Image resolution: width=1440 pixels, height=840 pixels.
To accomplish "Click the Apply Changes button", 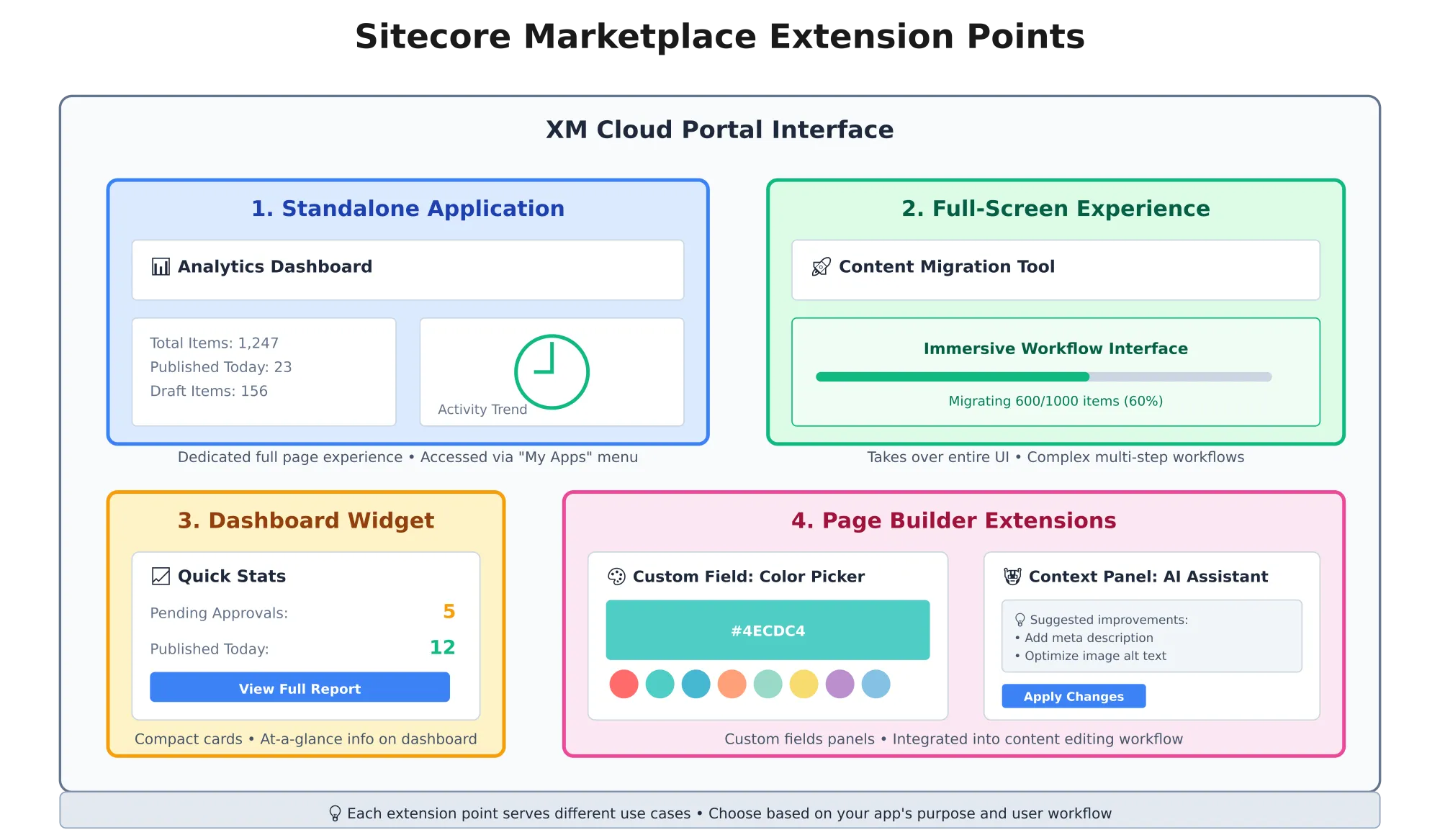I will click(1074, 696).
